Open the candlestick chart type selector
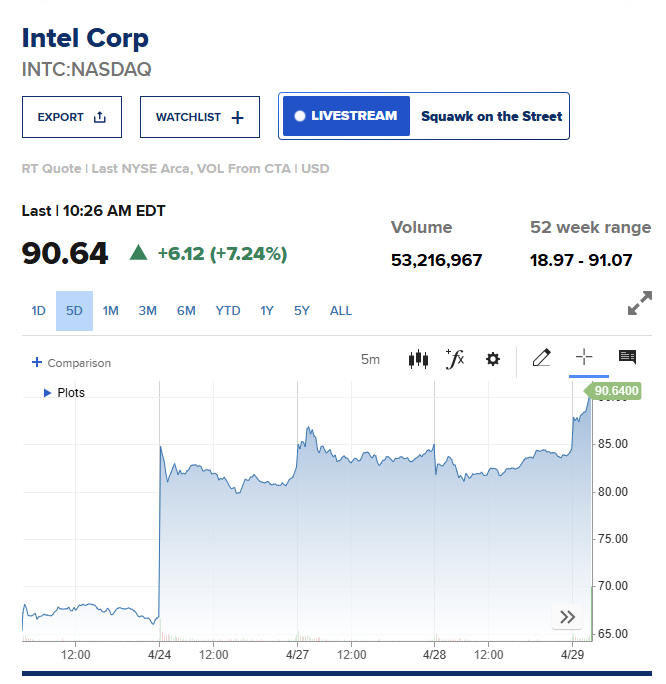The height and width of the screenshot is (684, 666). point(418,359)
